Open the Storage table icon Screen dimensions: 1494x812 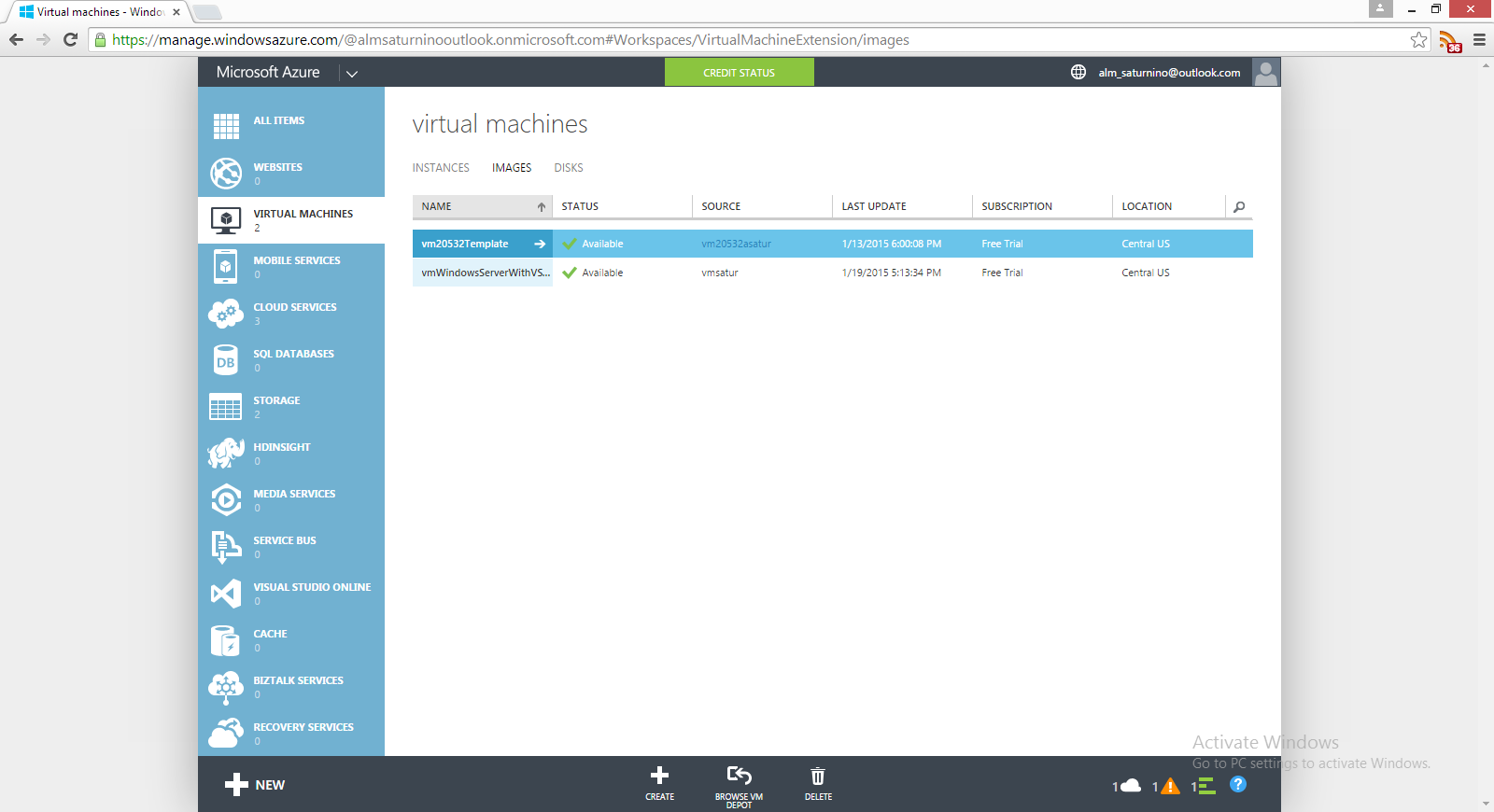pos(226,407)
